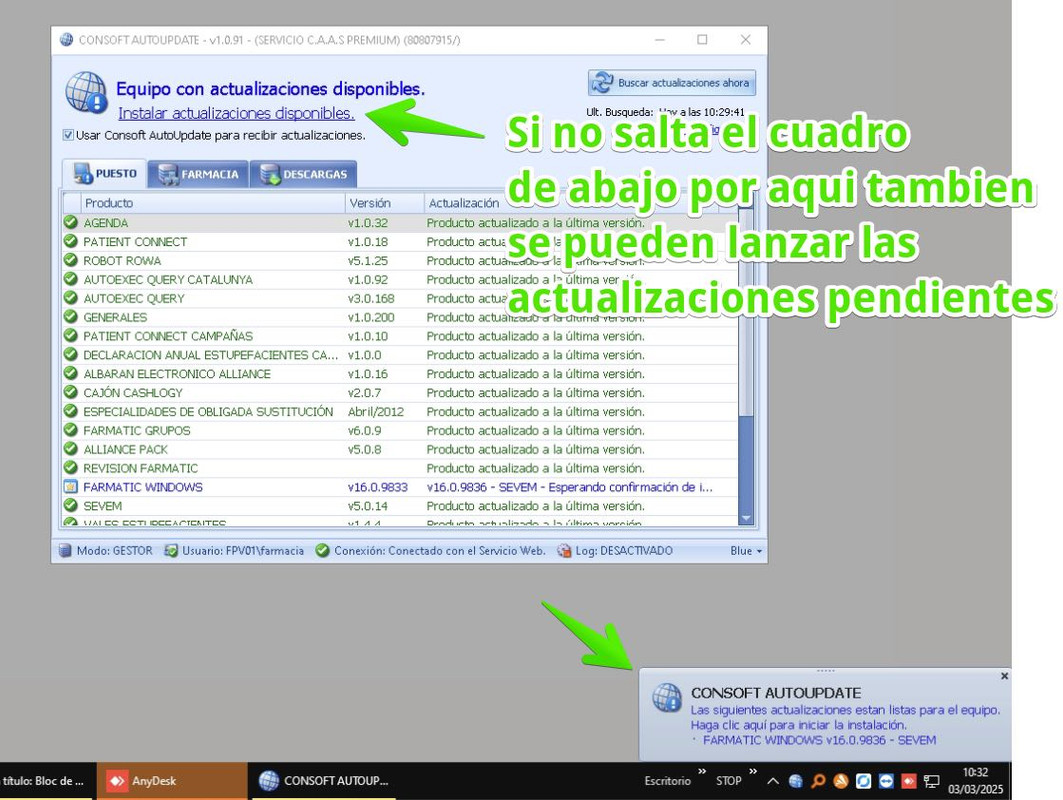
Task: Click Instalar actualizaciones disponibles link
Action: coord(236,113)
